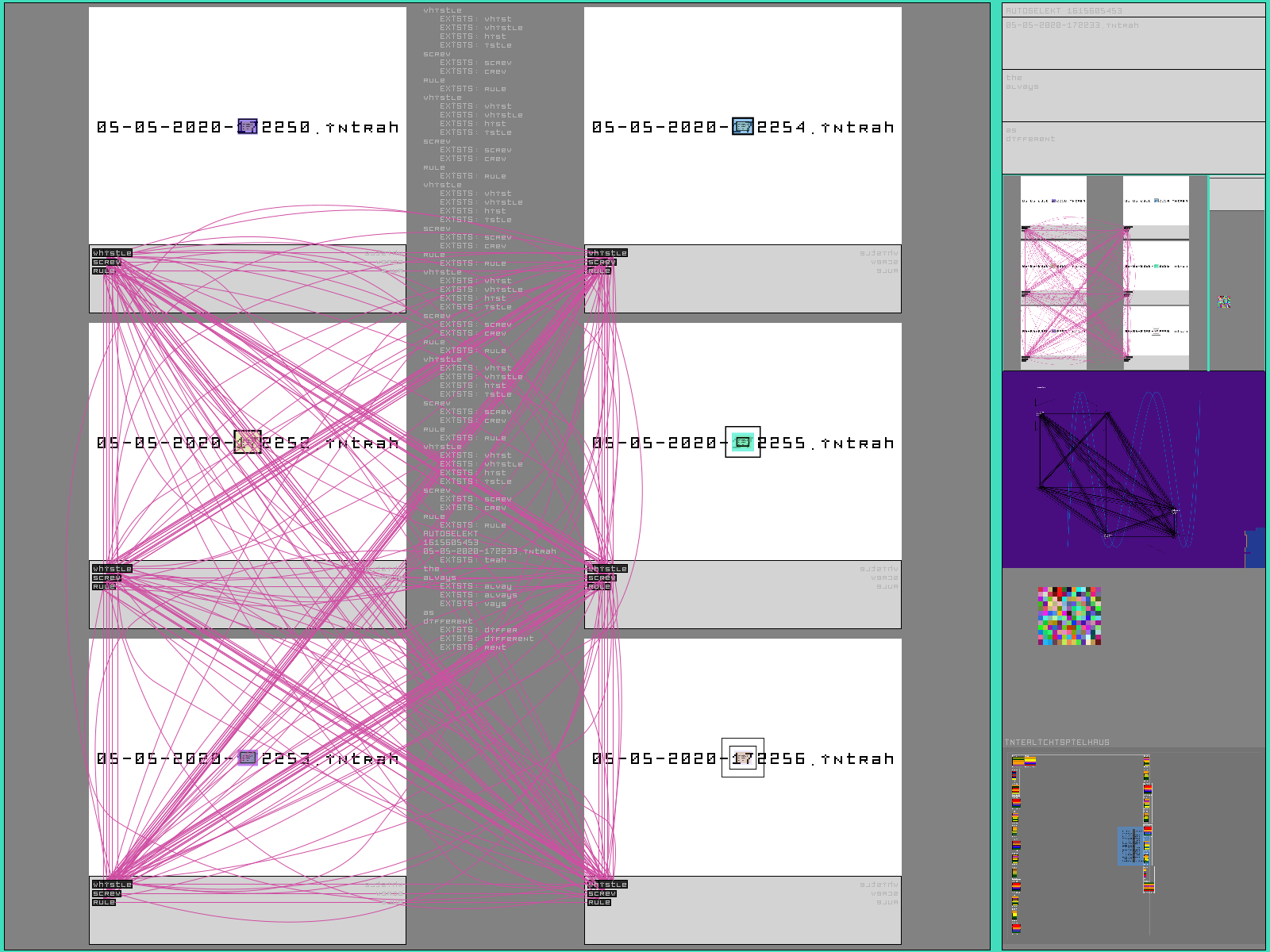Click the tiny multicolor pixel icon in right strip

coord(1224,301)
